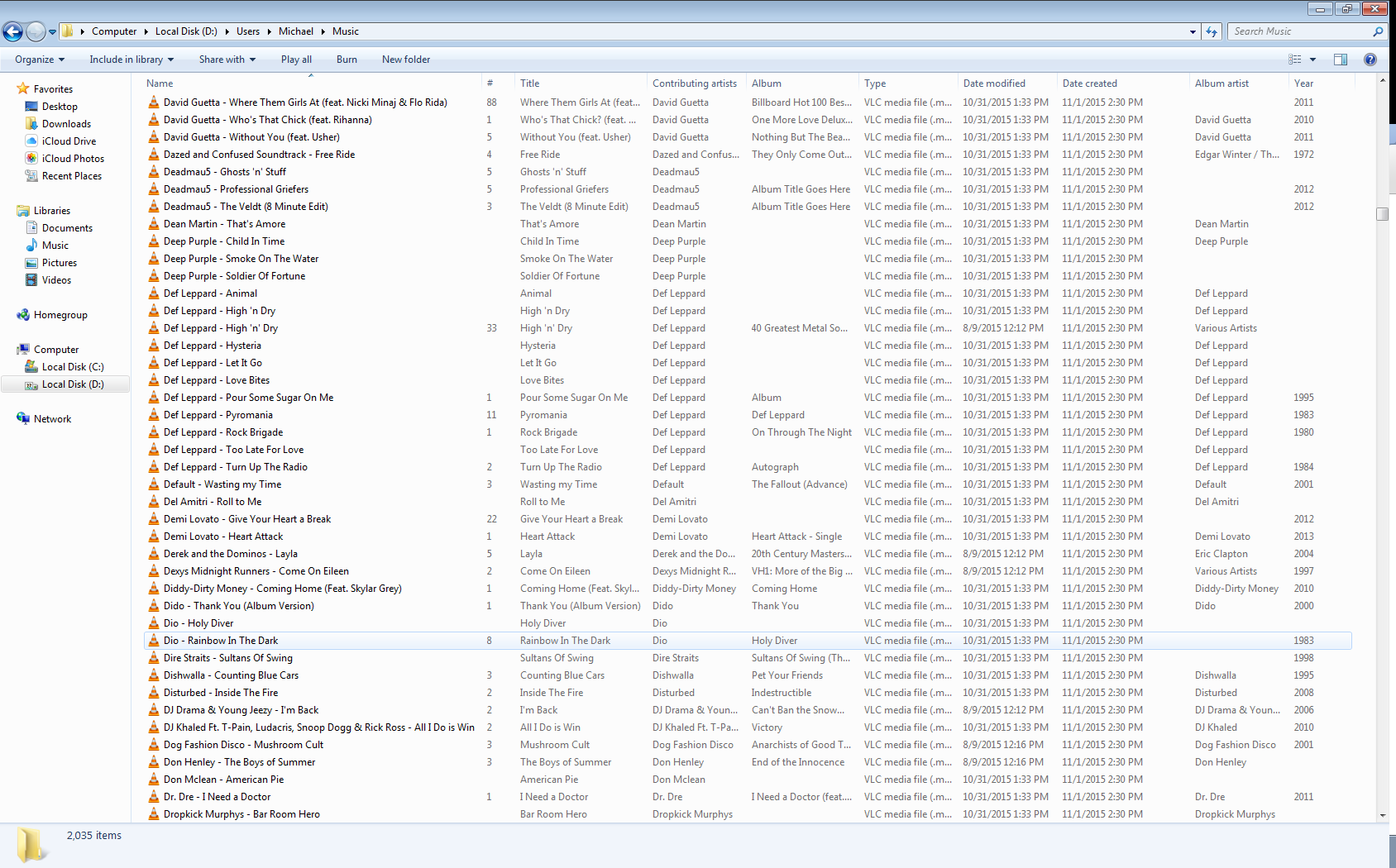The height and width of the screenshot is (868, 1396).
Task: Open the Network icon in sidebar
Action: pyautogui.click(x=23, y=419)
